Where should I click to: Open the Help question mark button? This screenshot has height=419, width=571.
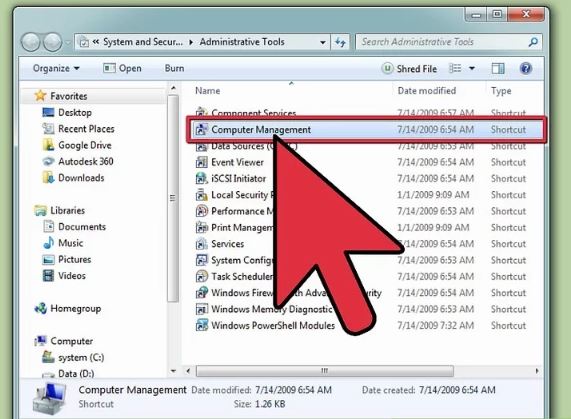[526, 68]
